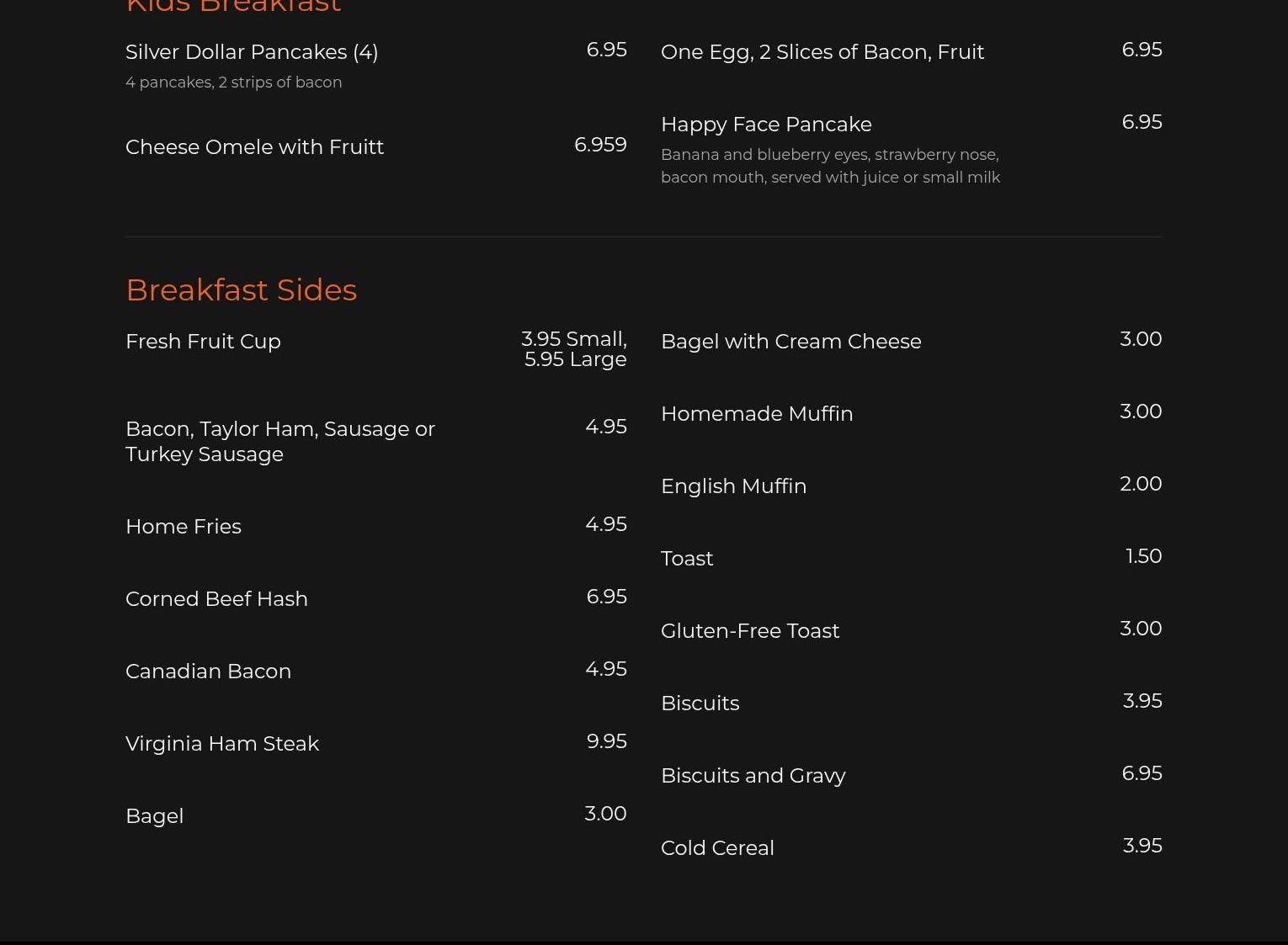Viewport: 1288px width, 945px height.
Task: Select Silver Dollar Pancakes (4) item
Action: click(x=252, y=52)
